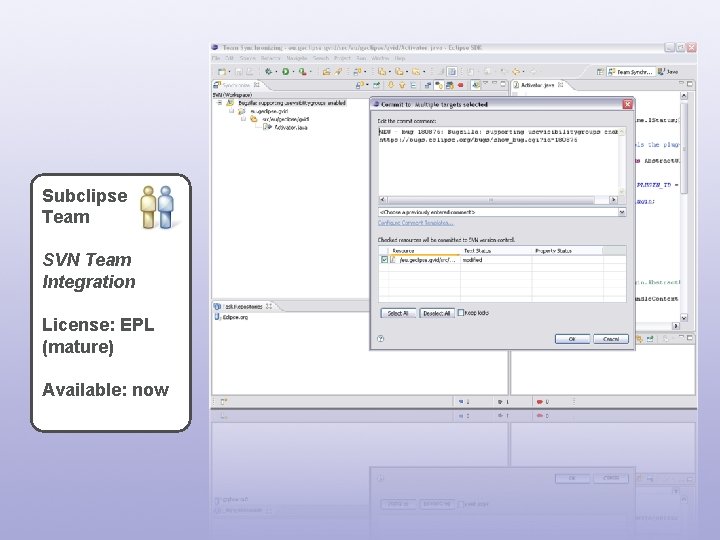The image size is (720, 540).
Task: Click the OK button in Commit dialog
Action: [x=572, y=339]
